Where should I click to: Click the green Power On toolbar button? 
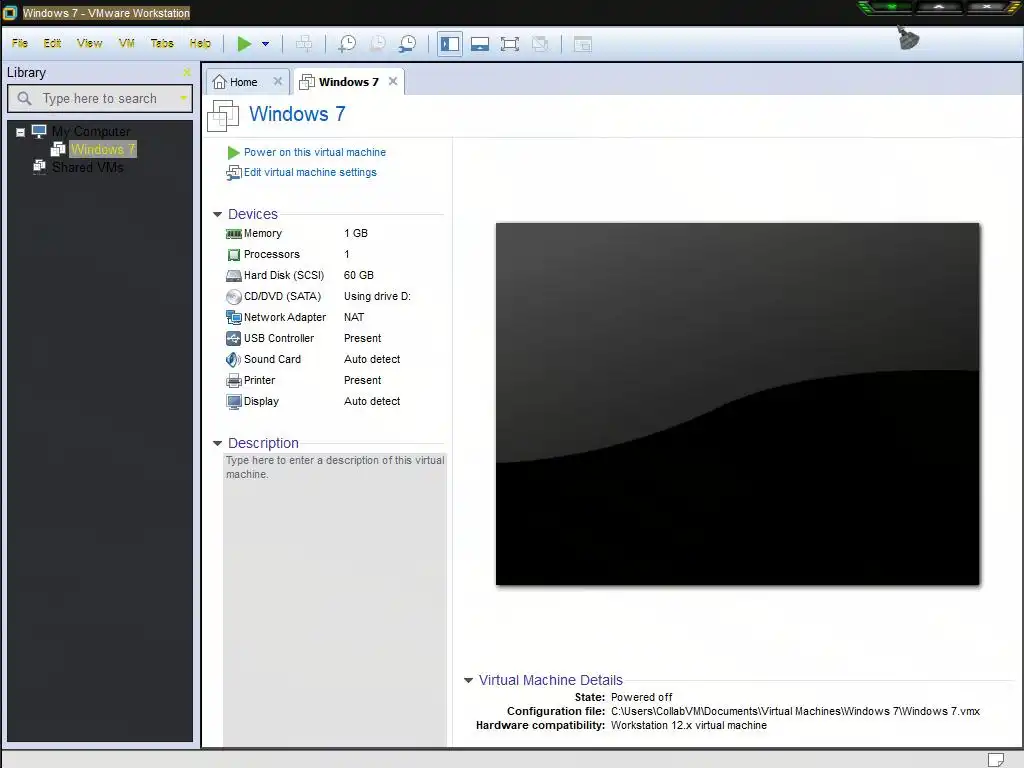(x=244, y=44)
